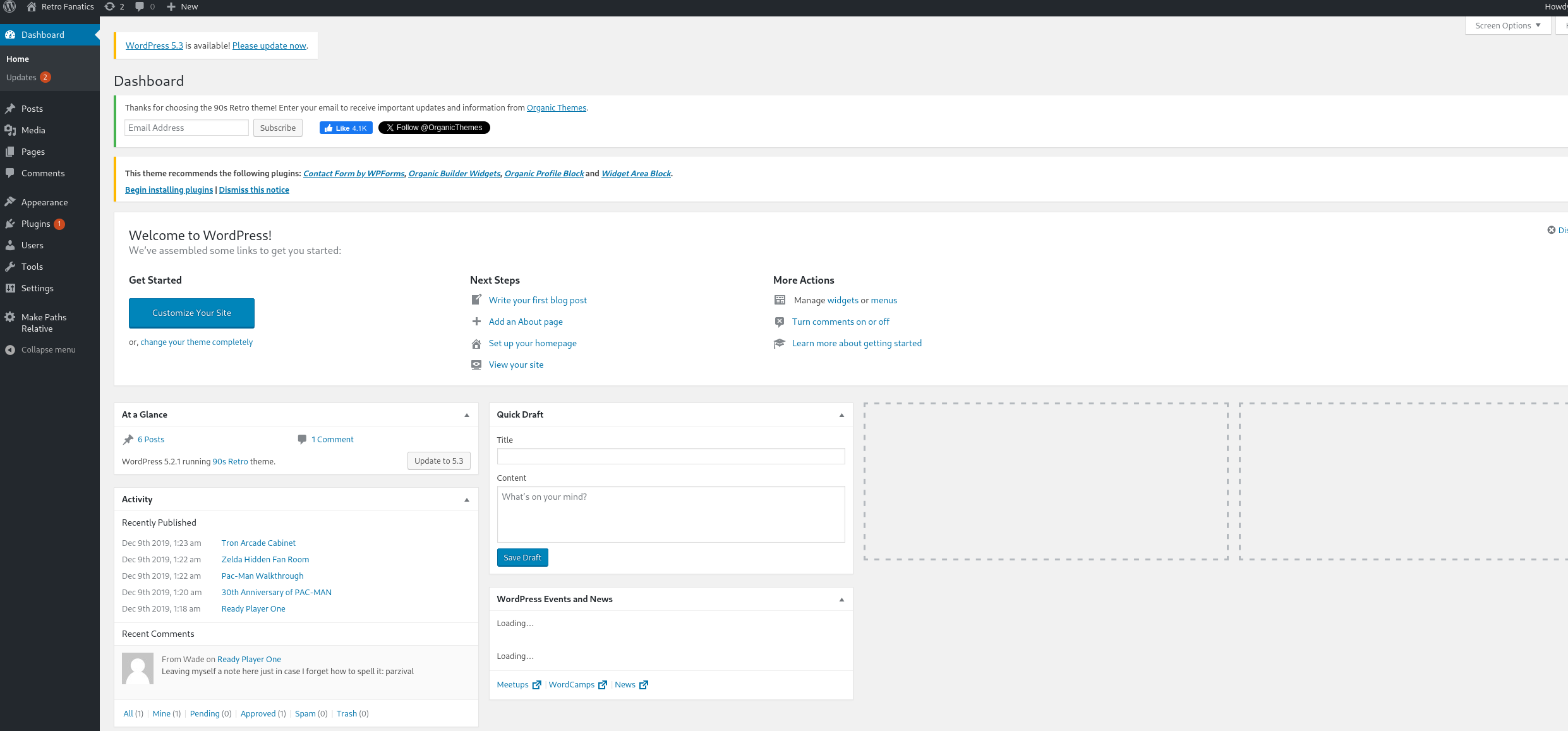Image resolution: width=1568 pixels, height=731 pixels.
Task: Click the Collapse menu arrow icon
Action: point(10,349)
